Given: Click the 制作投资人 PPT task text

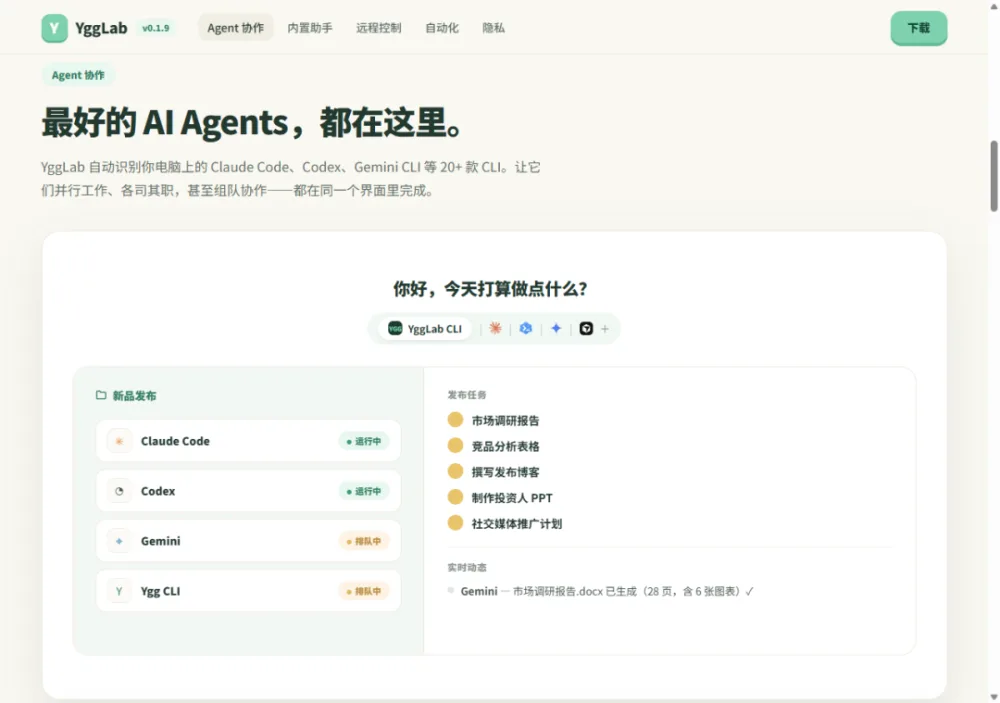Looking at the screenshot, I should pos(512,498).
